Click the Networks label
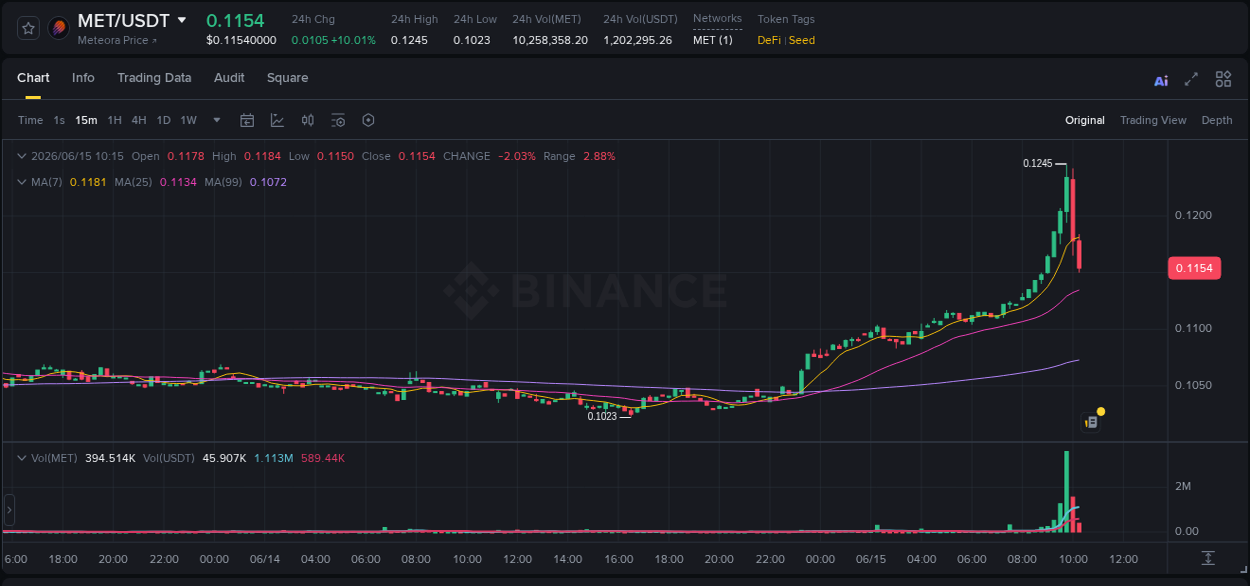Screen dimensions: 1250x586 (717, 19)
